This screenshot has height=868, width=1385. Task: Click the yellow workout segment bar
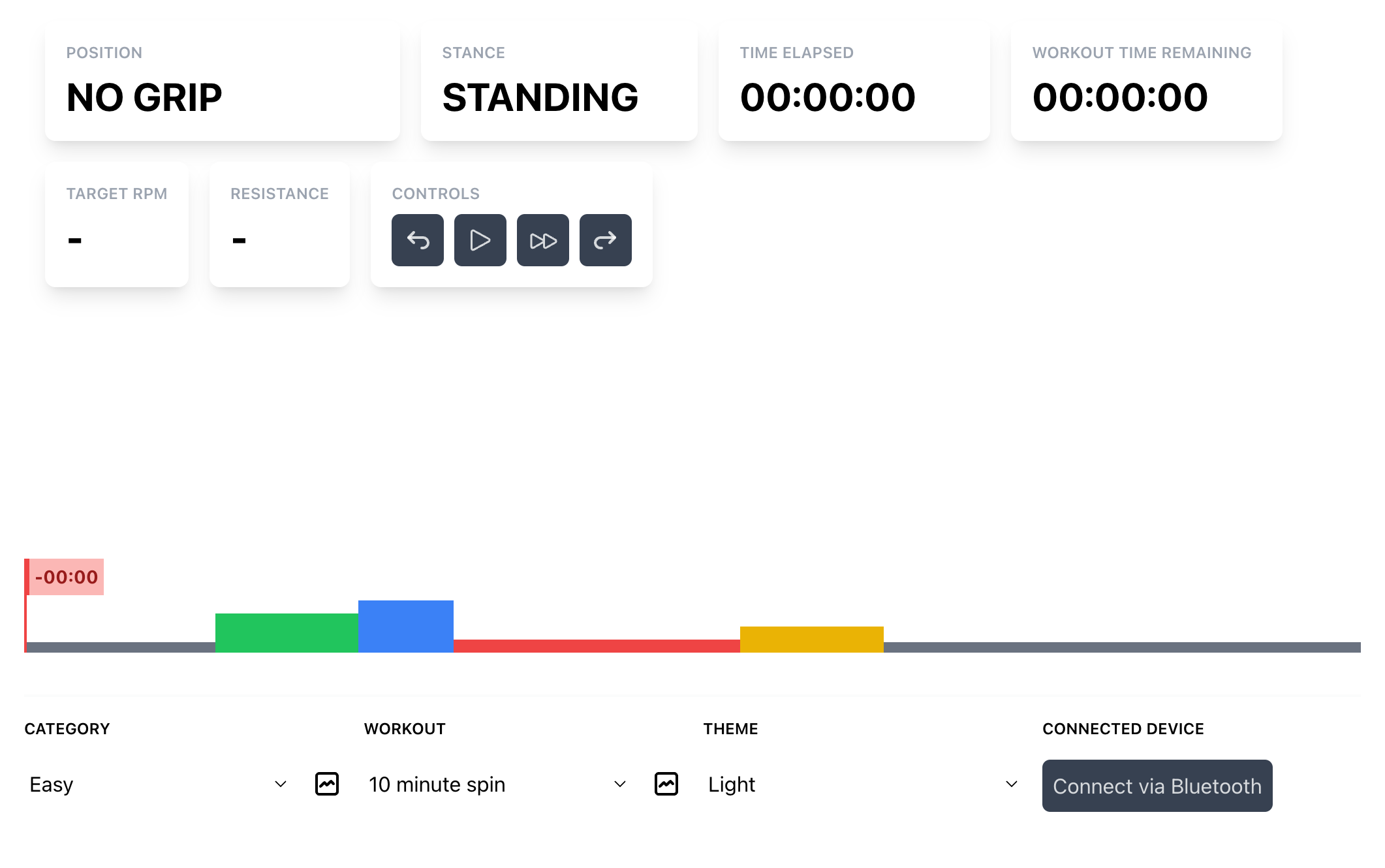tap(811, 639)
